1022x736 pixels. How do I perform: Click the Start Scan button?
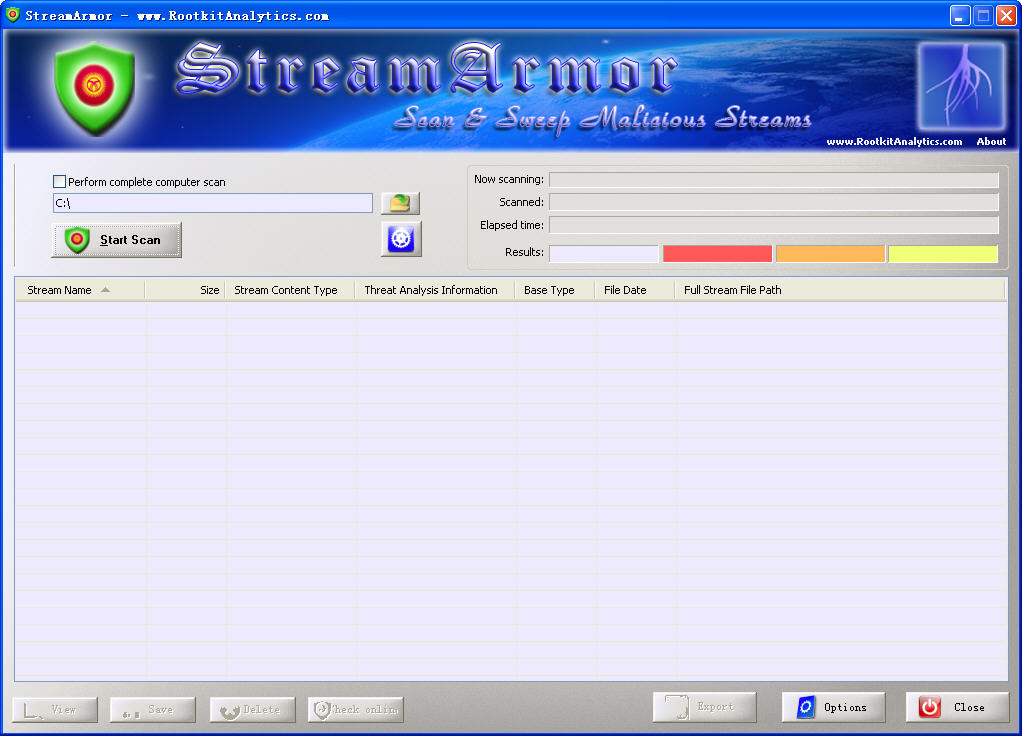117,240
